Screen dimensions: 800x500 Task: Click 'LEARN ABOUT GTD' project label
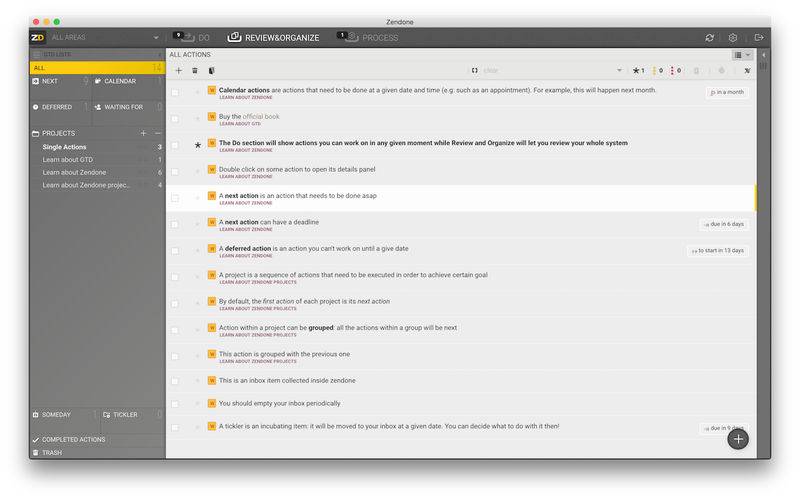tap(240, 124)
